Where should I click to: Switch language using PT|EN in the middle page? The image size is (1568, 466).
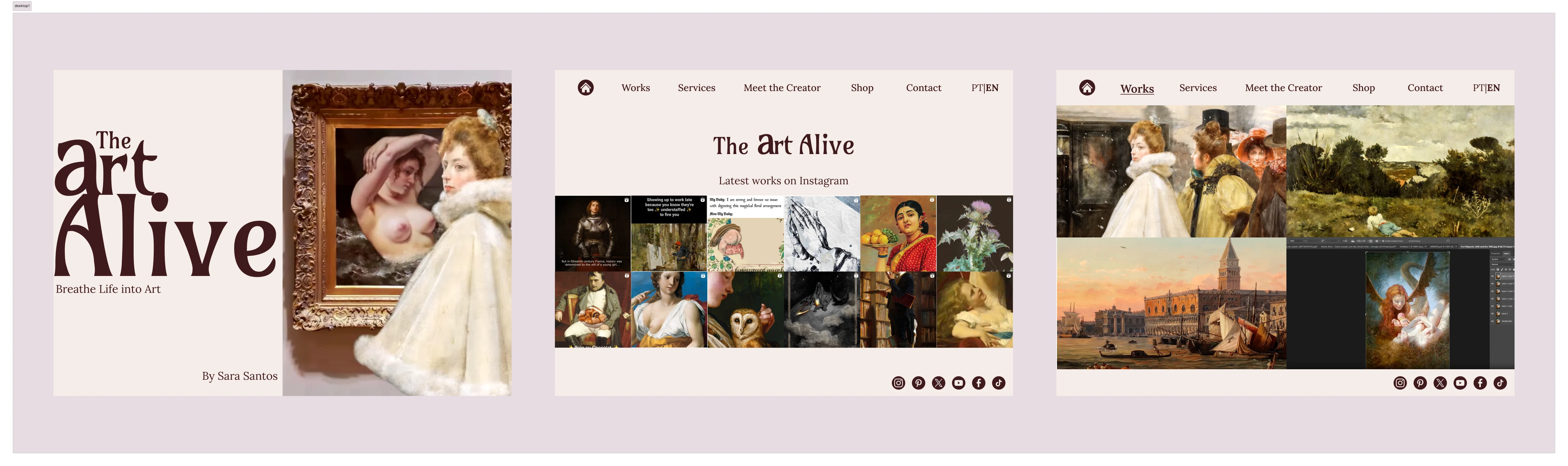pos(985,88)
